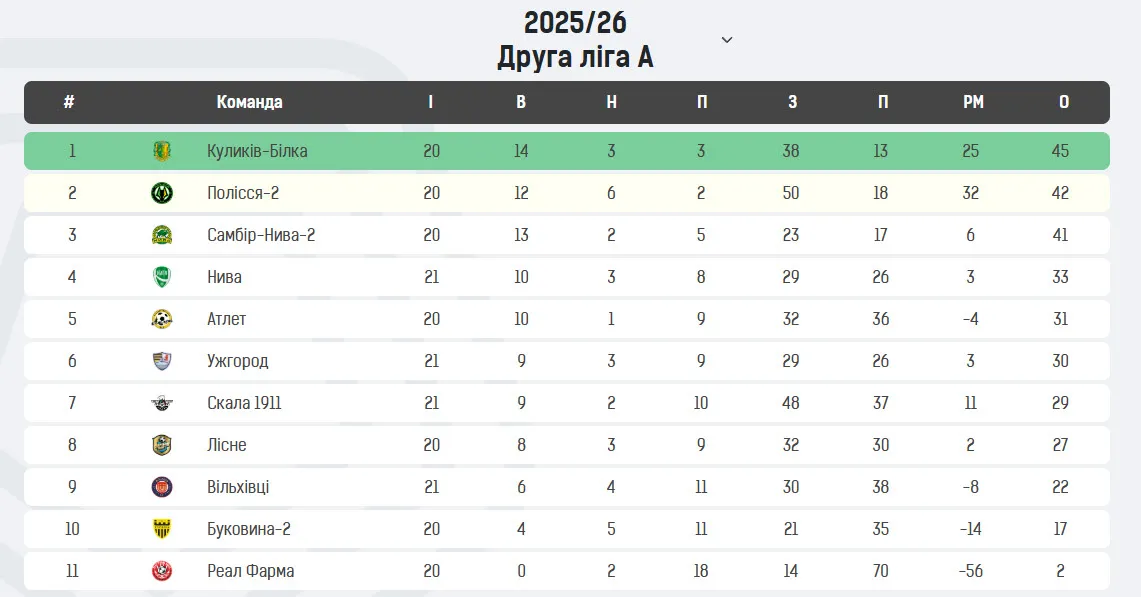Open the Полісся-2 team link
The width and height of the screenshot is (1141, 597).
[243, 193]
